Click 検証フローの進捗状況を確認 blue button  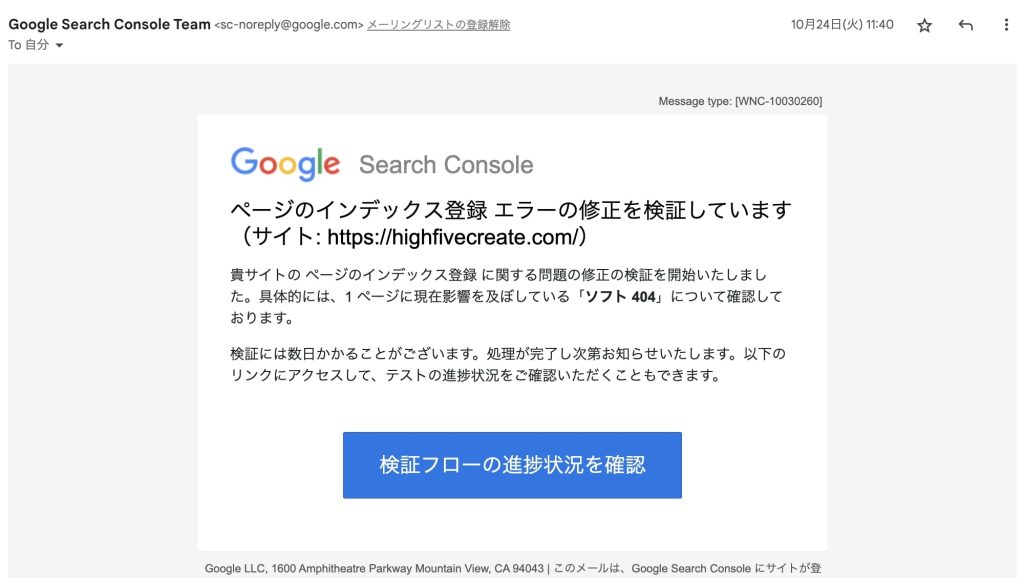pyautogui.click(x=512, y=465)
